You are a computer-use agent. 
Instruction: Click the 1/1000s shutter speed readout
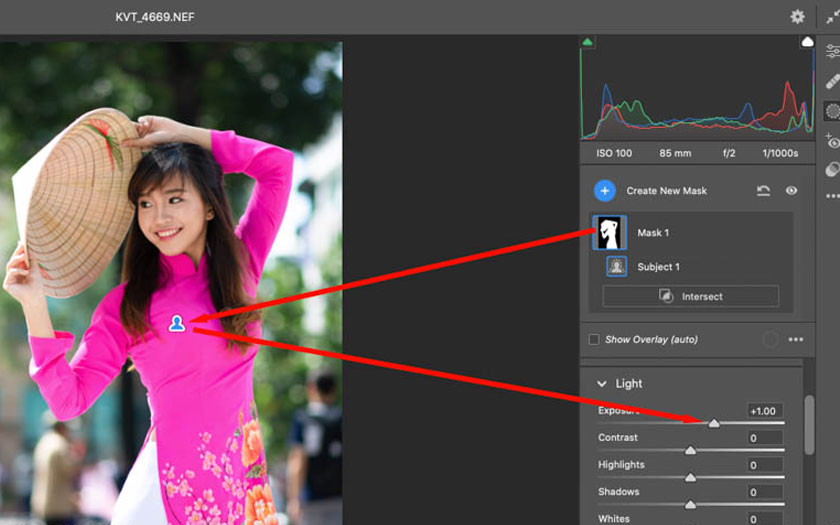coord(780,153)
